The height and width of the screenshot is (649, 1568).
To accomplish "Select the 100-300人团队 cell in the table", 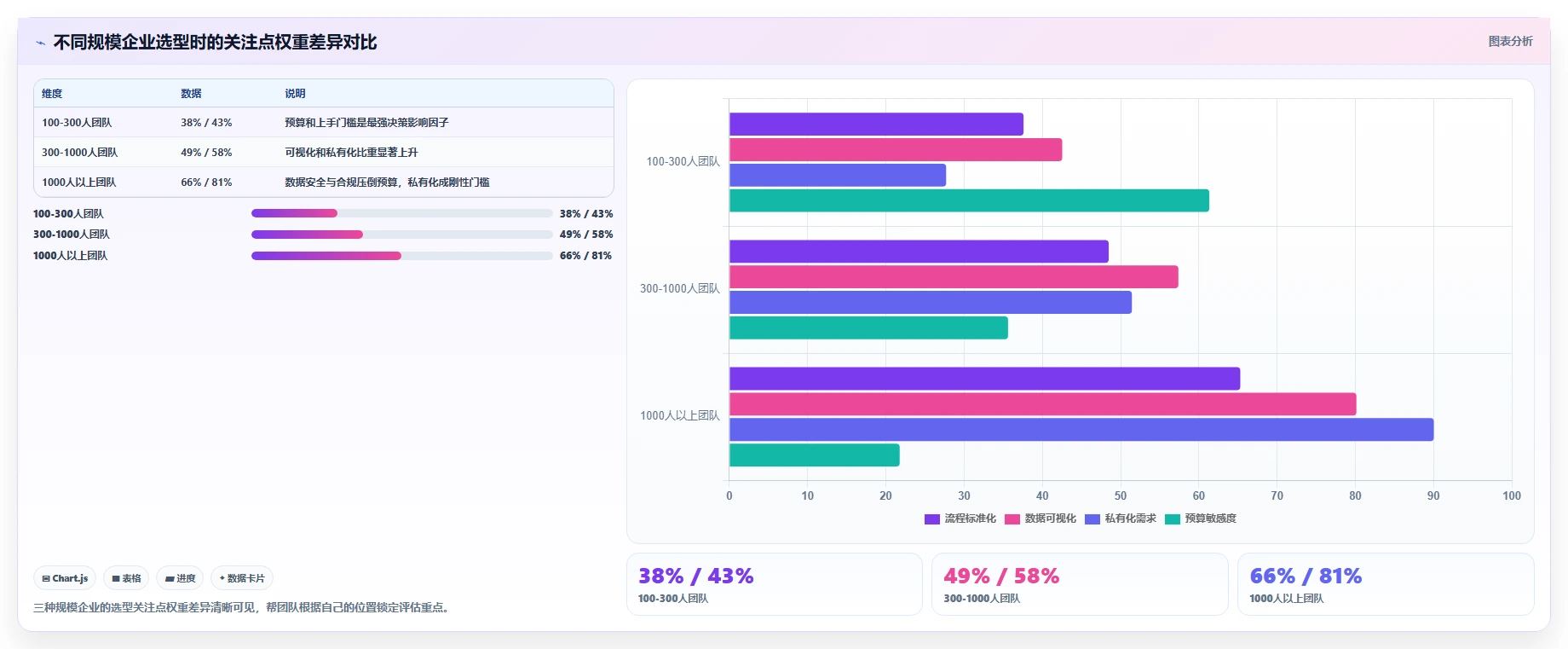I will click(x=77, y=123).
